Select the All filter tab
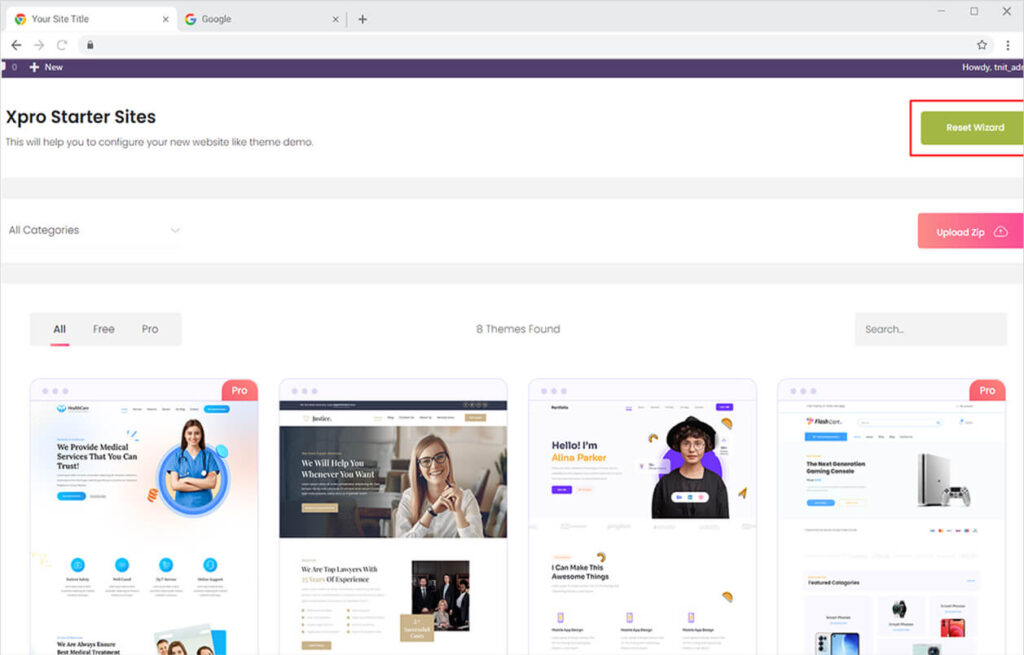 (60, 329)
